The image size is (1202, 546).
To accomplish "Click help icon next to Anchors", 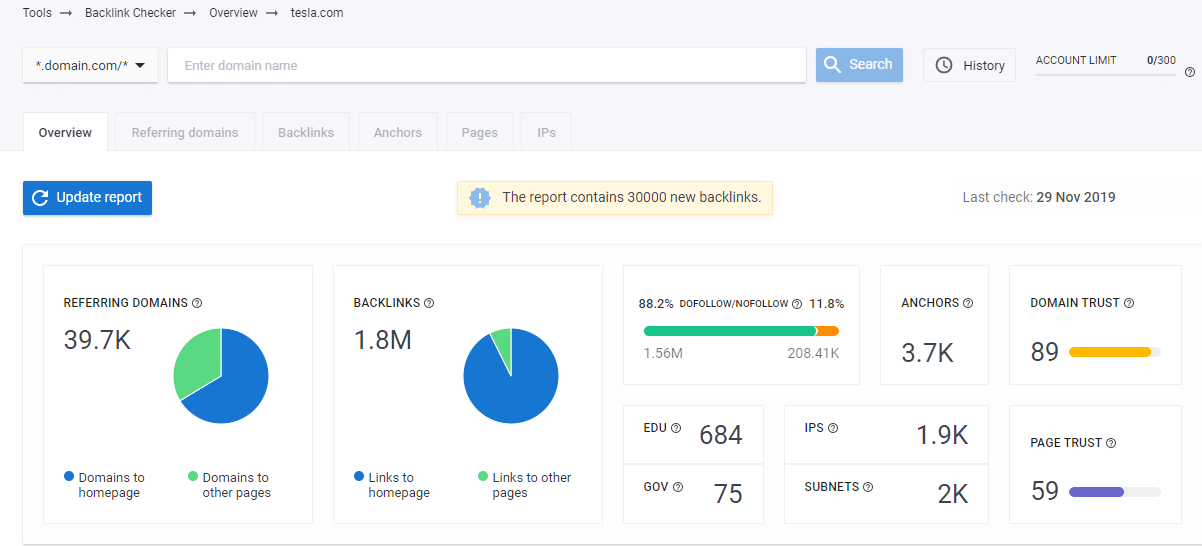I will click(x=968, y=303).
